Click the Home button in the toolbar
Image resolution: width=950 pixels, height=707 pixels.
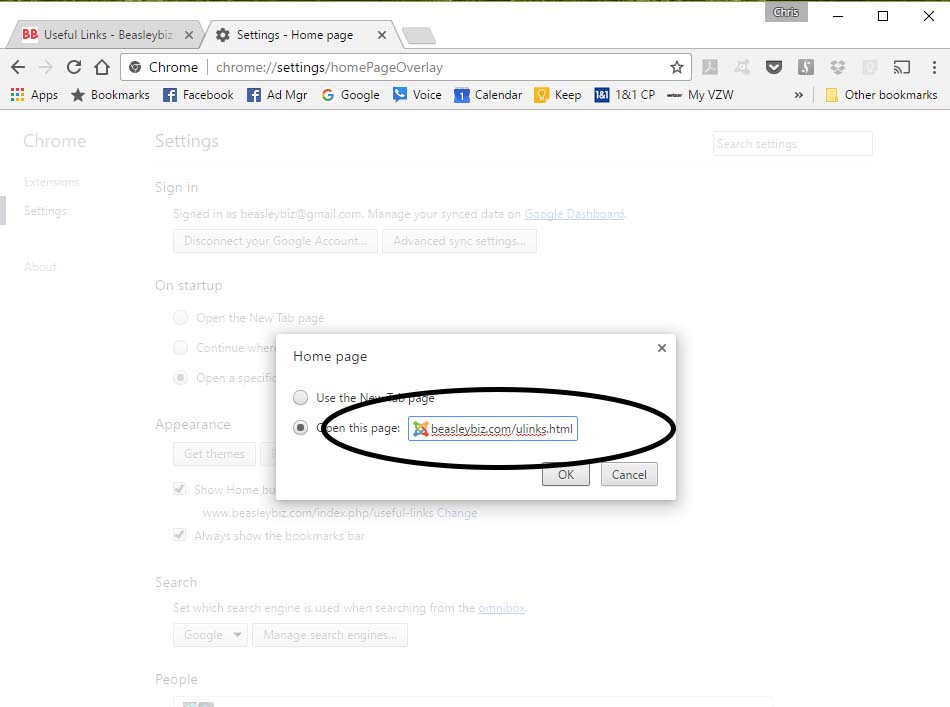[104, 67]
